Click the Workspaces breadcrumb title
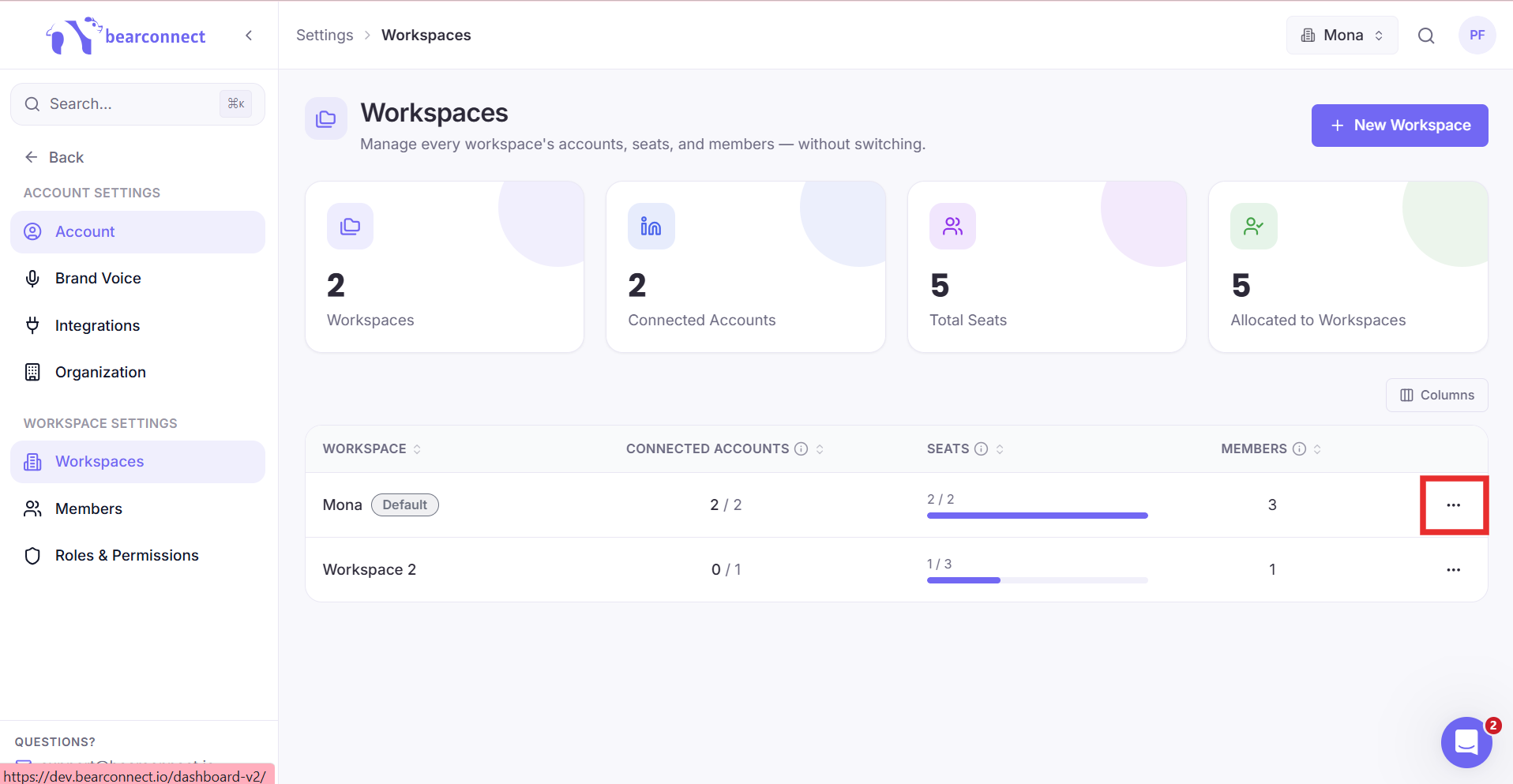The height and width of the screenshot is (784, 1513). click(x=426, y=36)
